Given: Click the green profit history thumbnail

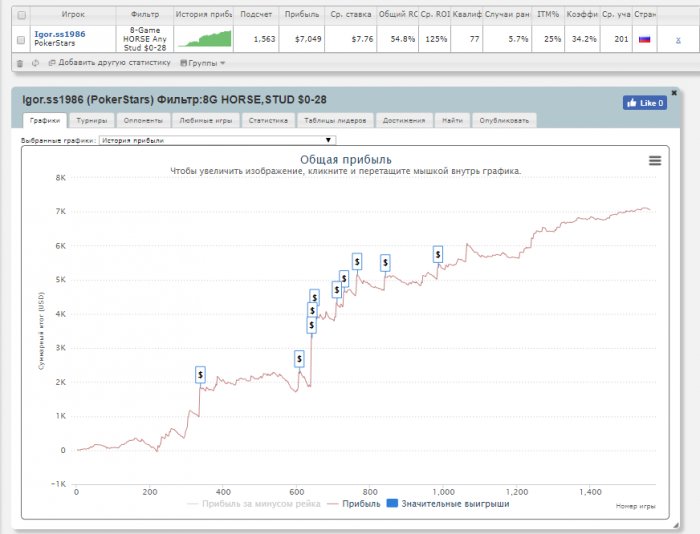Looking at the screenshot, I should 204,39.
